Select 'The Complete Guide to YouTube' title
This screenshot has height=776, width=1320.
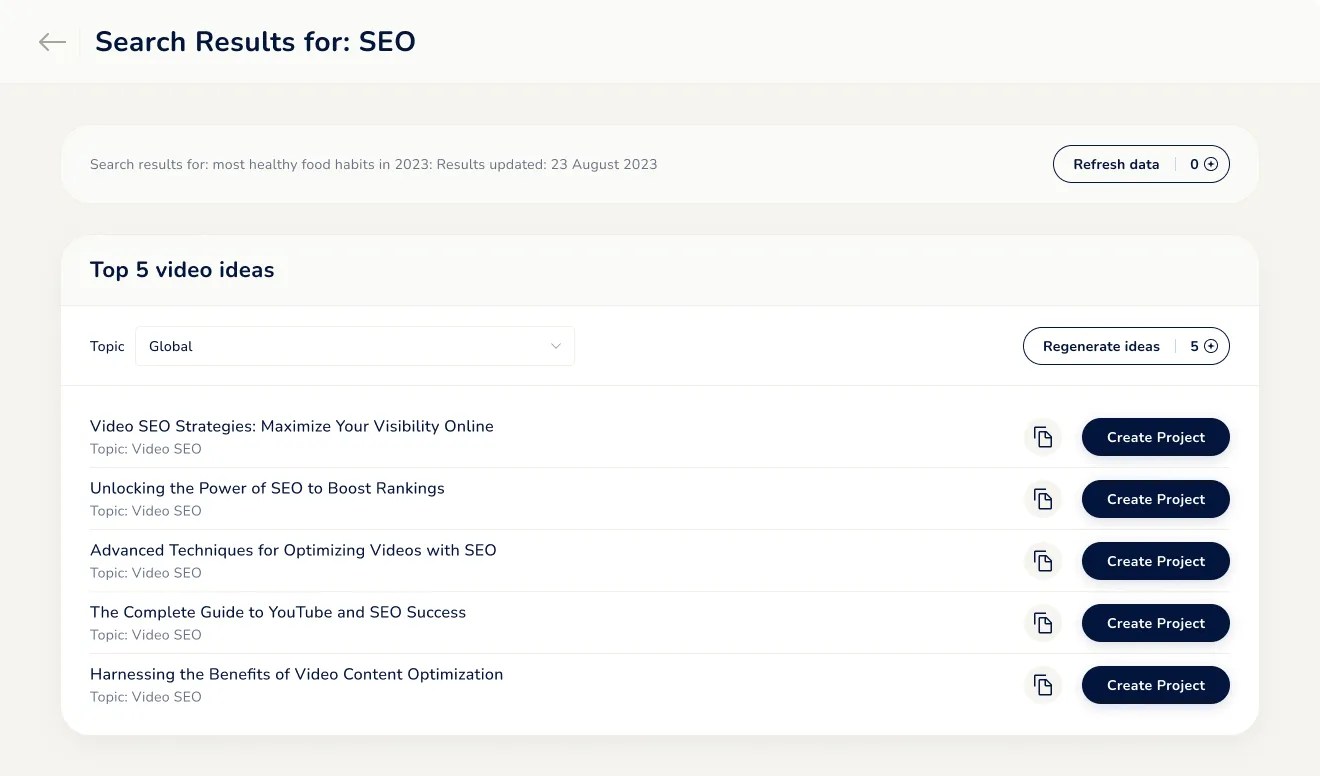[x=277, y=612]
